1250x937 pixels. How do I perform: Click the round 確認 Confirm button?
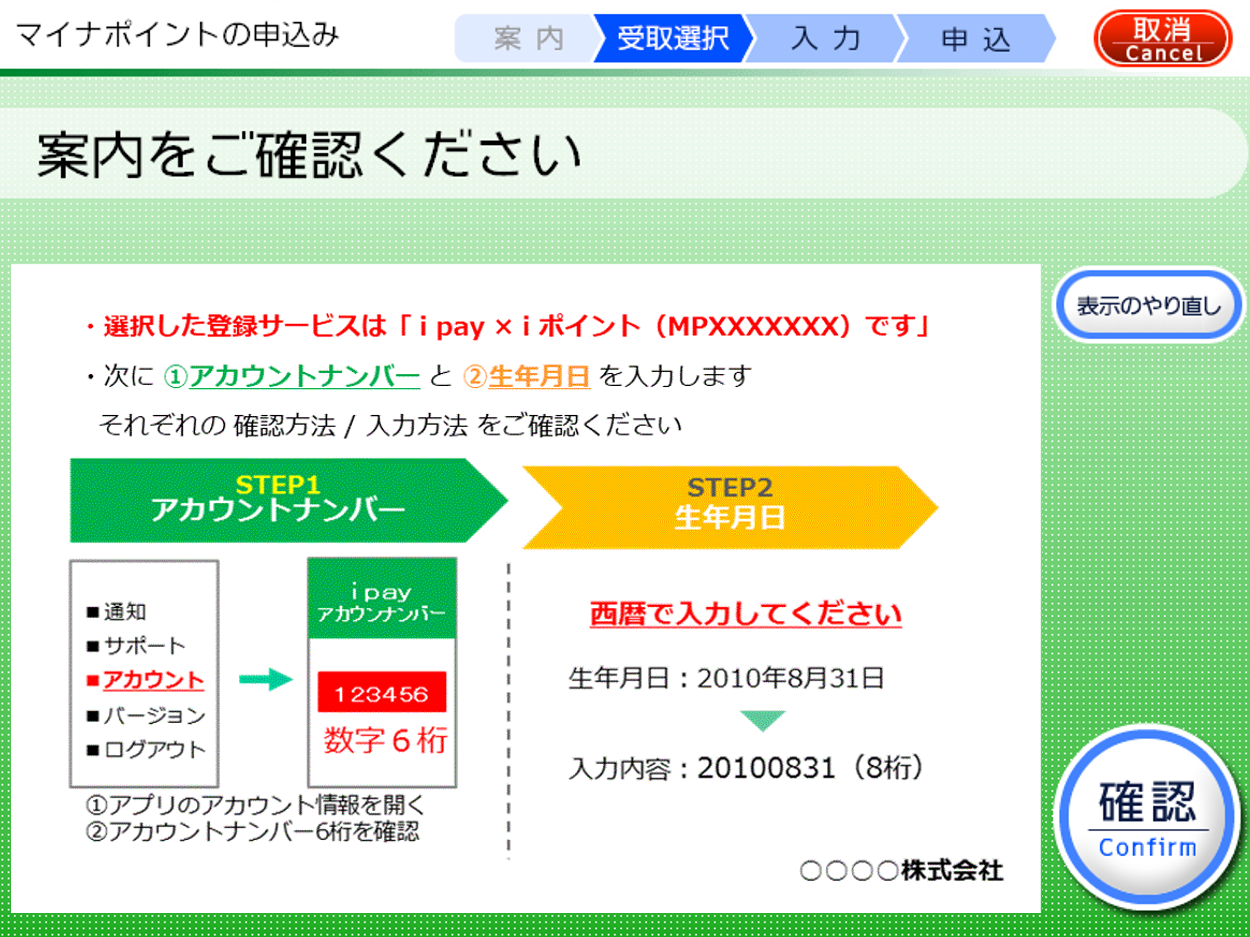[1147, 817]
